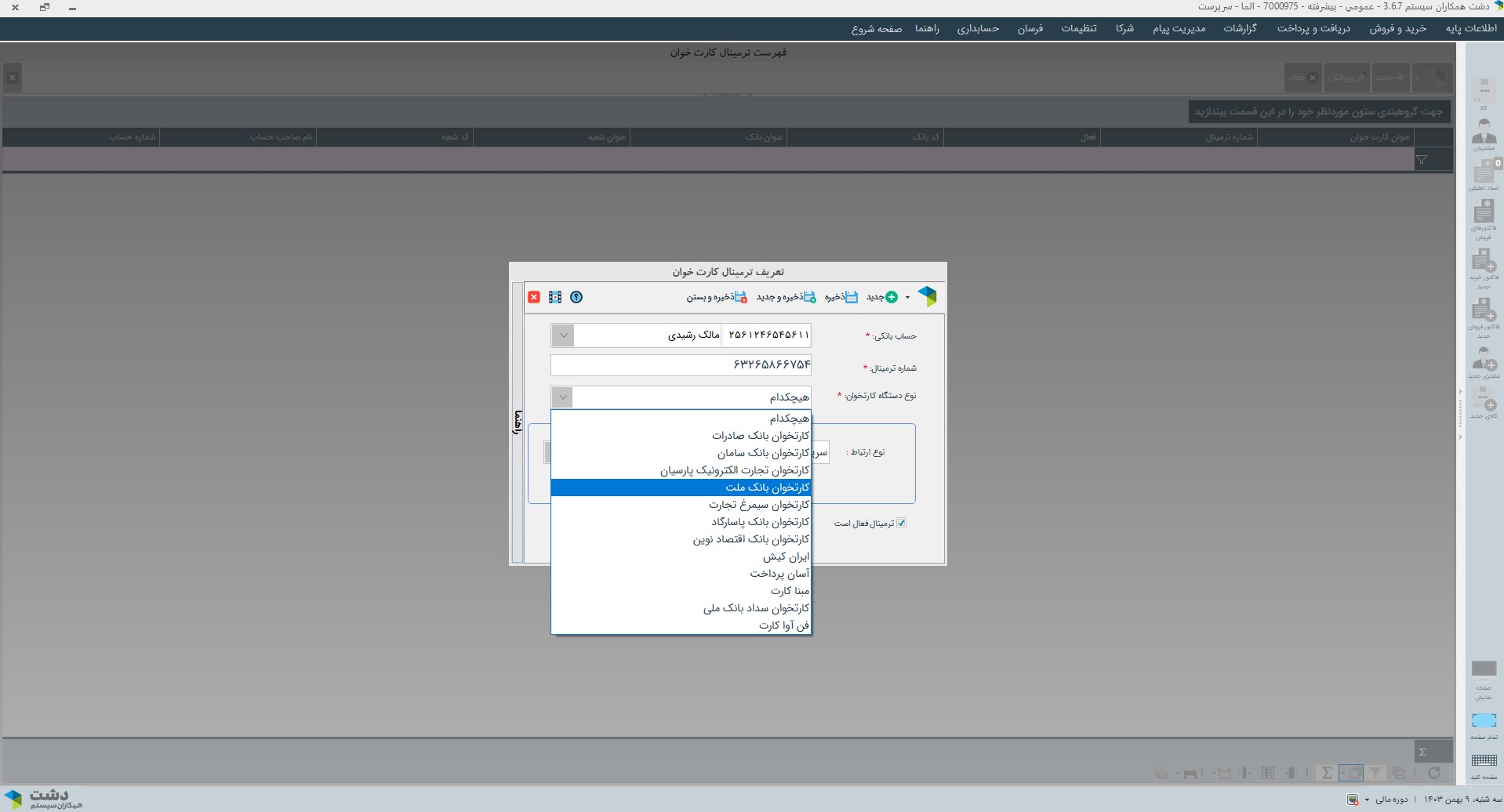Select کارتخوان بانک سامان option
The image size is (1504, 812).
tap(681, 453)
